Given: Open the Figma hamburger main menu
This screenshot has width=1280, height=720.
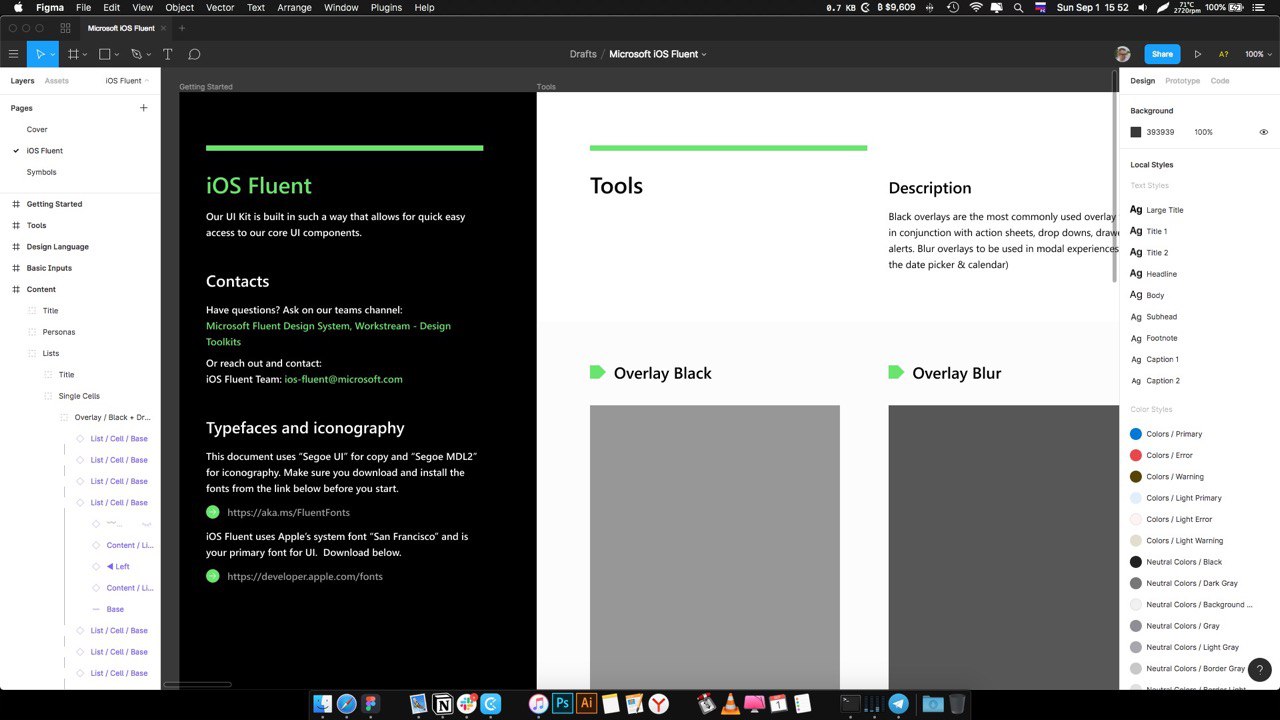Looking at the screenshot, I should pyautogui.click(x=13, y=54).
